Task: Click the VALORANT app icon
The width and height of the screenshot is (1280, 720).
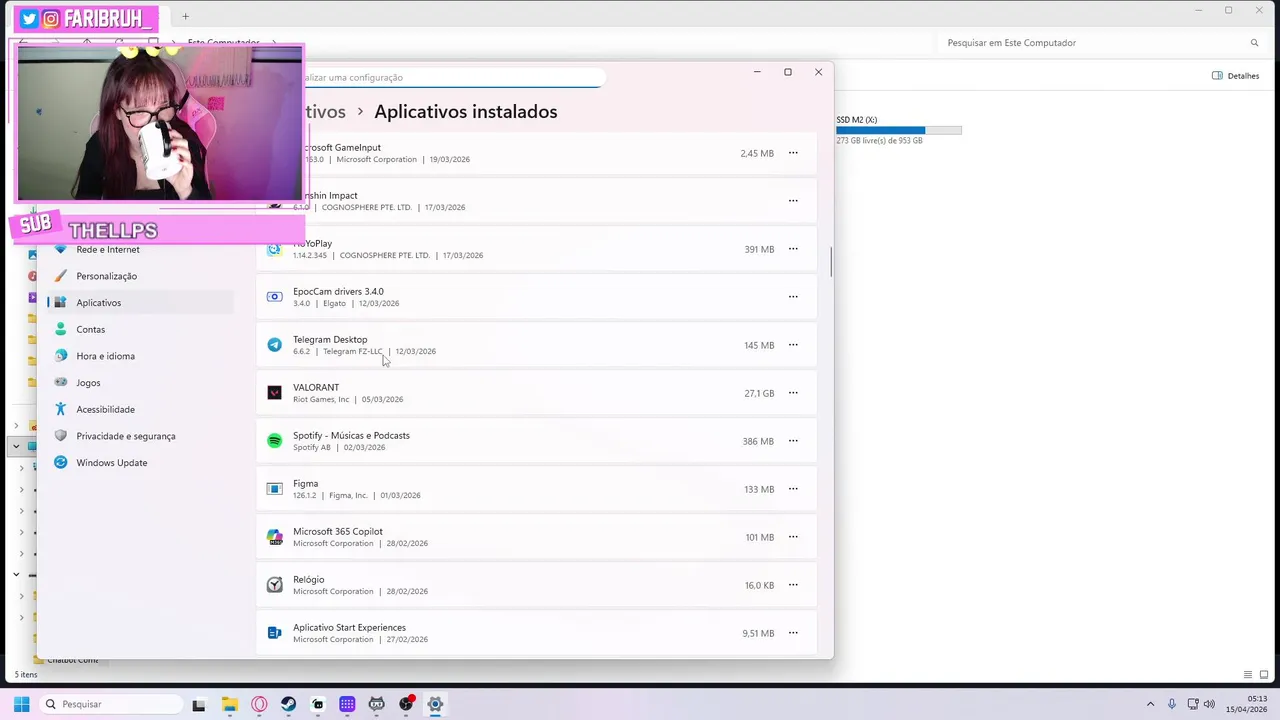Action: coord(274,393)
